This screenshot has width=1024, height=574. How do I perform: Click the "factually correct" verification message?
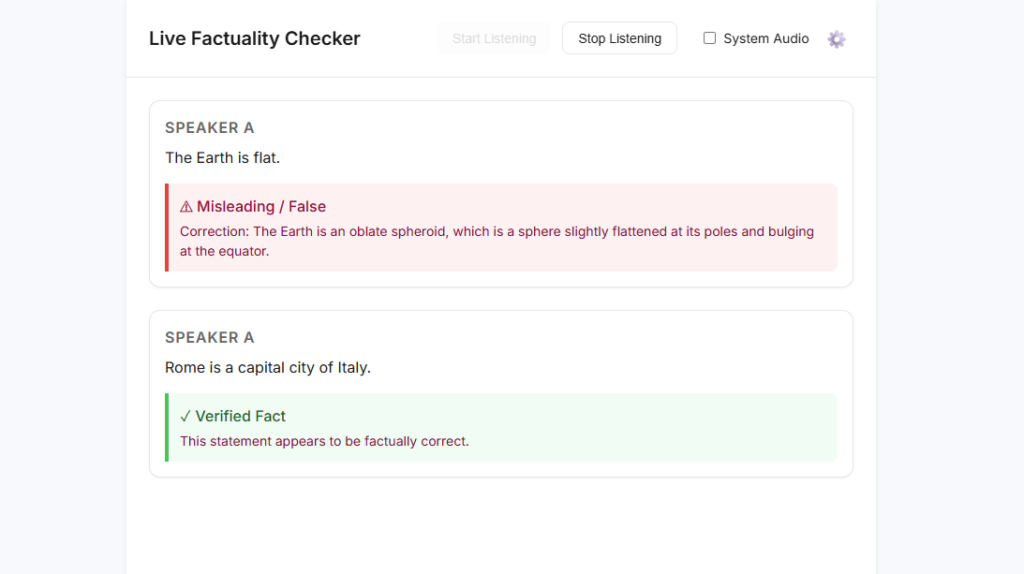tap(324, 441)
